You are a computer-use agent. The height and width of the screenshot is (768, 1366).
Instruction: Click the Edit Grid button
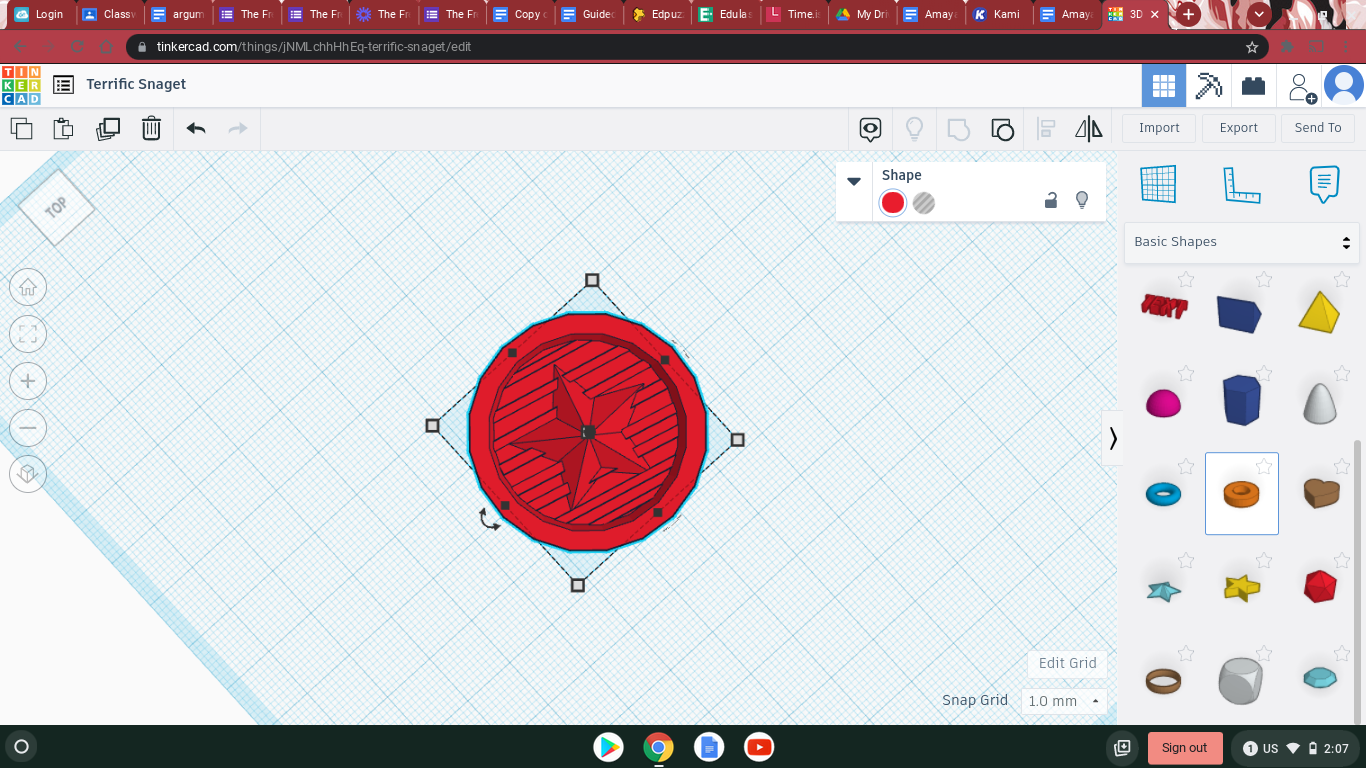1067,663
